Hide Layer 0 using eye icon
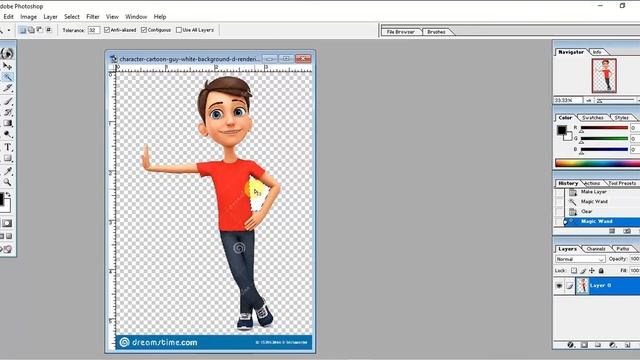 [559, 286]
